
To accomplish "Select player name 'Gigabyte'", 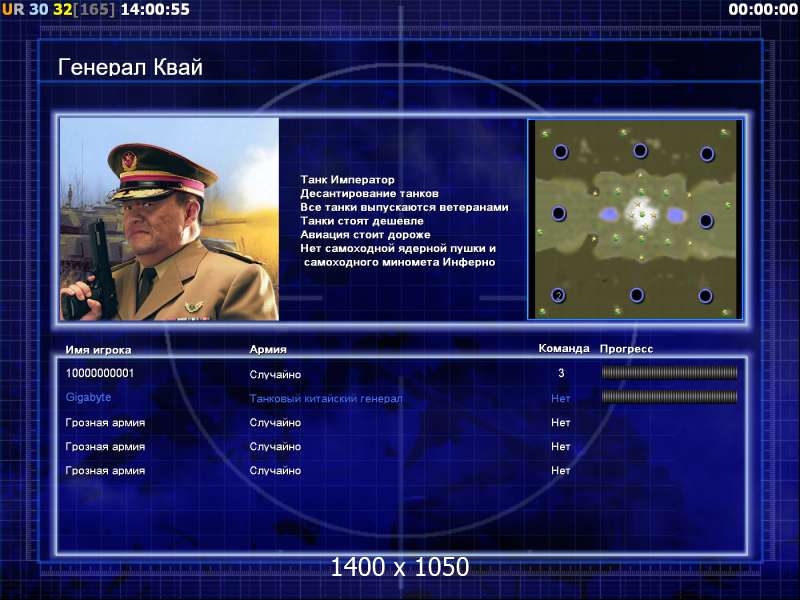I will coord(88,397).
